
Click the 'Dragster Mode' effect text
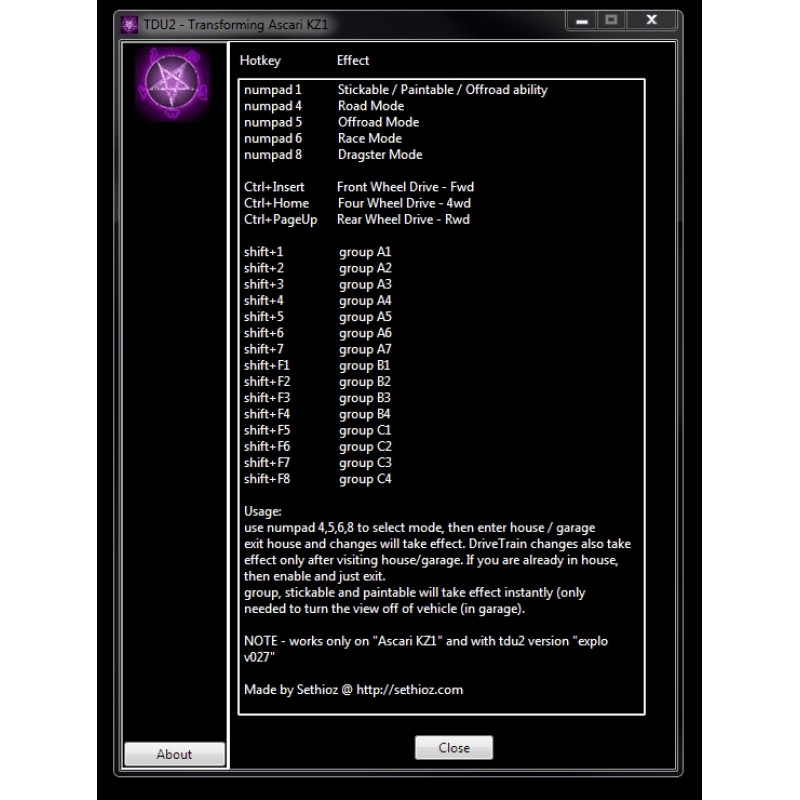pos(380,155)
